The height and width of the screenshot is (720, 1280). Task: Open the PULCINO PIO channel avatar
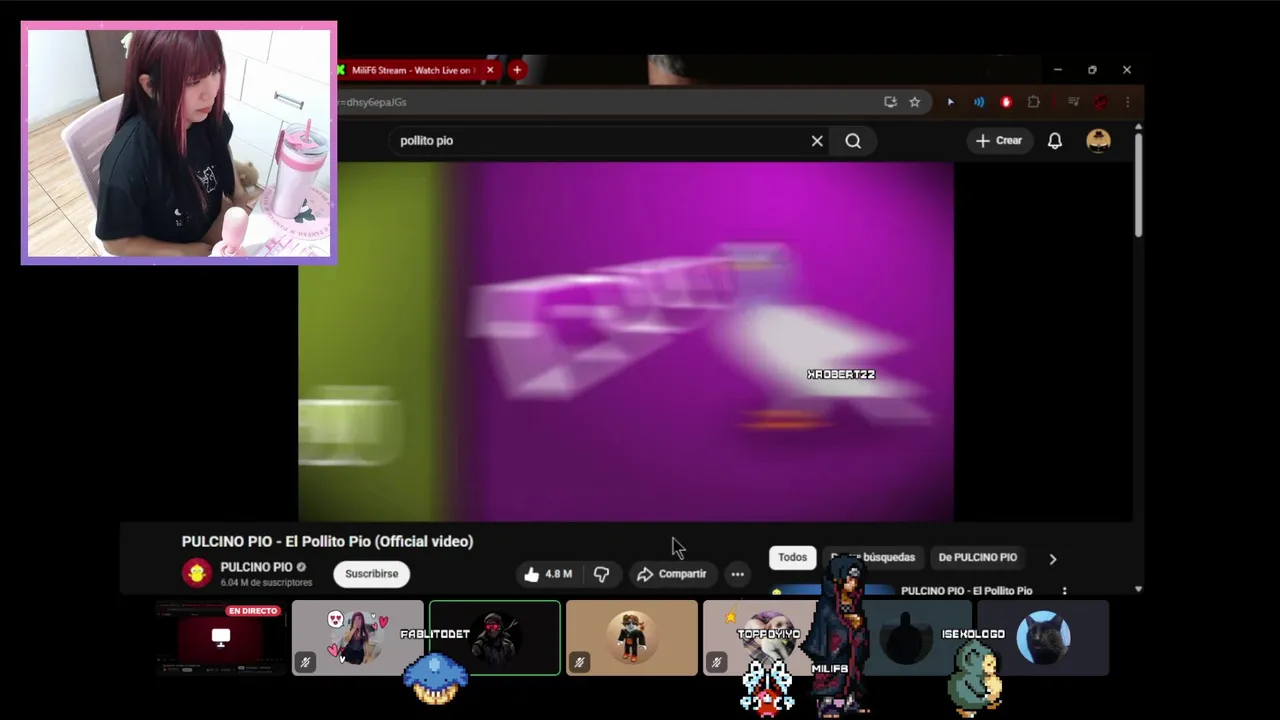(x=197, y=573)
